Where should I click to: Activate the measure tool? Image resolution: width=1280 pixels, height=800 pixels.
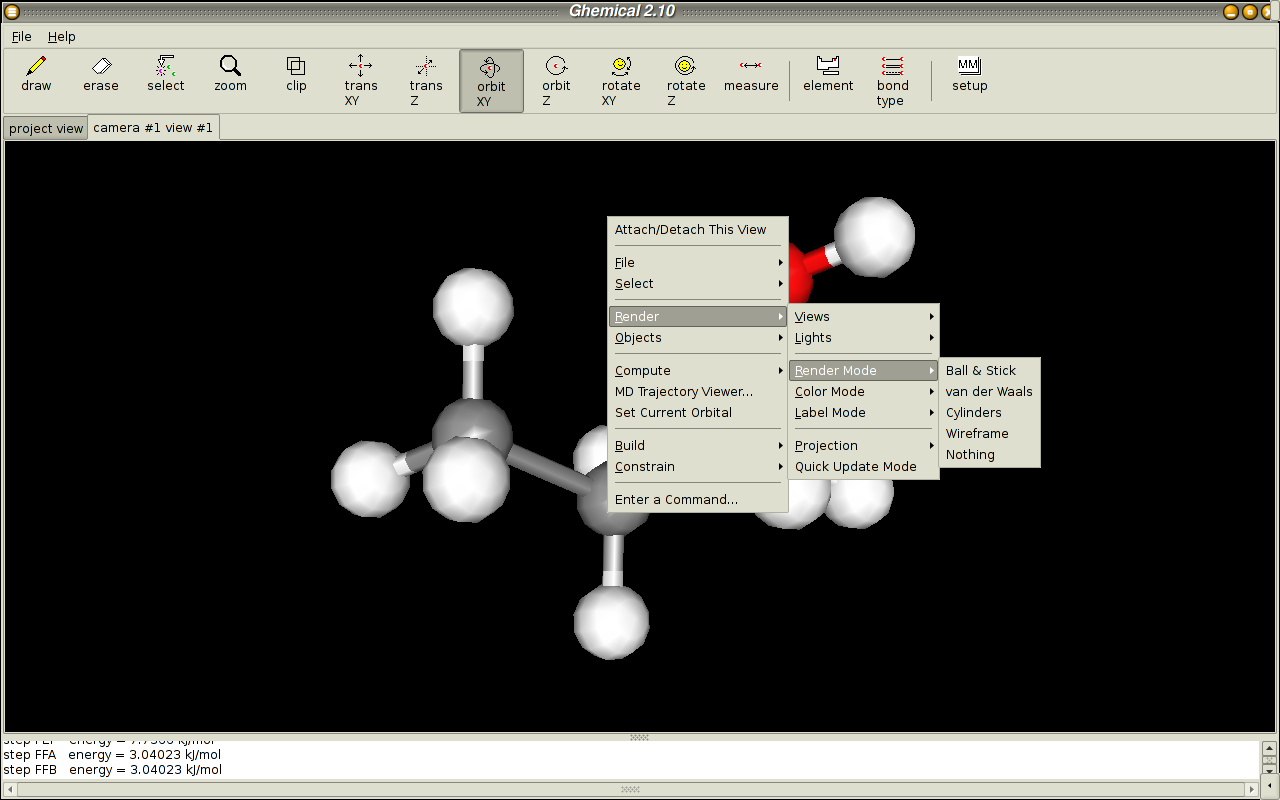[x=751, y=75]
